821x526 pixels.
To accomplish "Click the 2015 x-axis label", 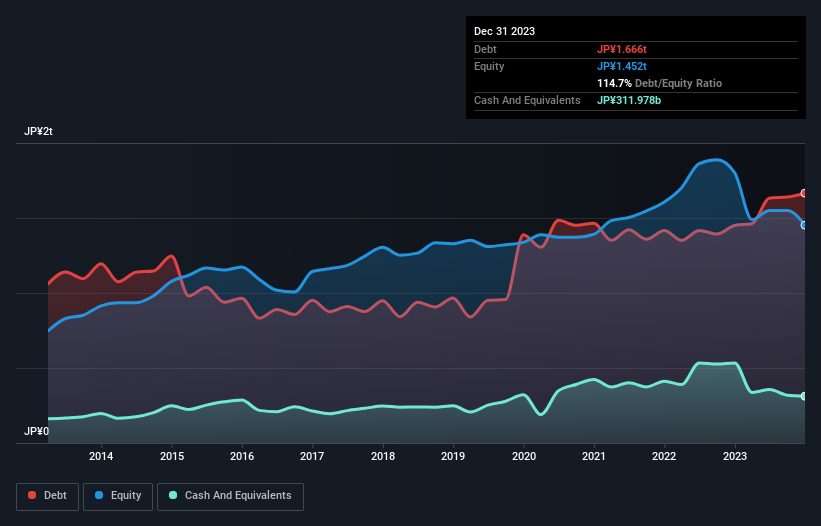I will (172, 456).
